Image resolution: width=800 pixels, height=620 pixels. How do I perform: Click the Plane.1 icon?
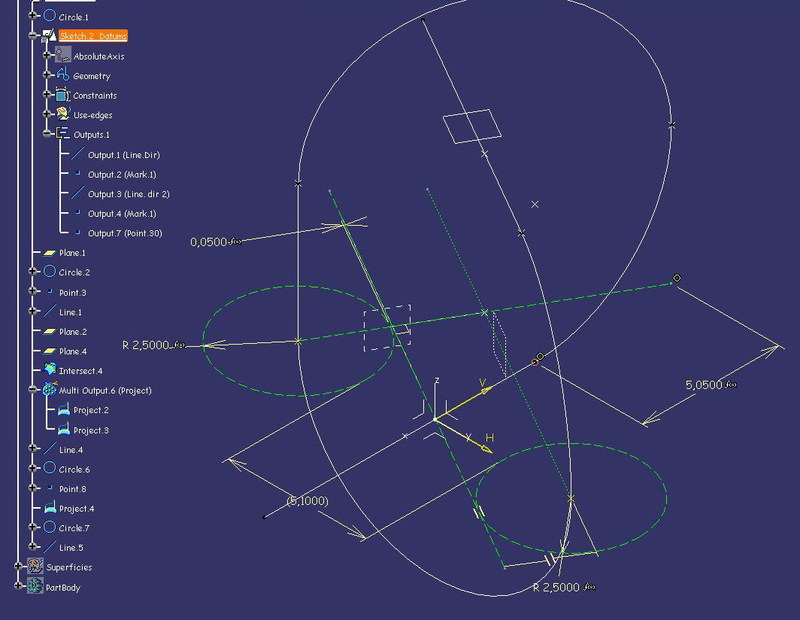coord(49,253)
